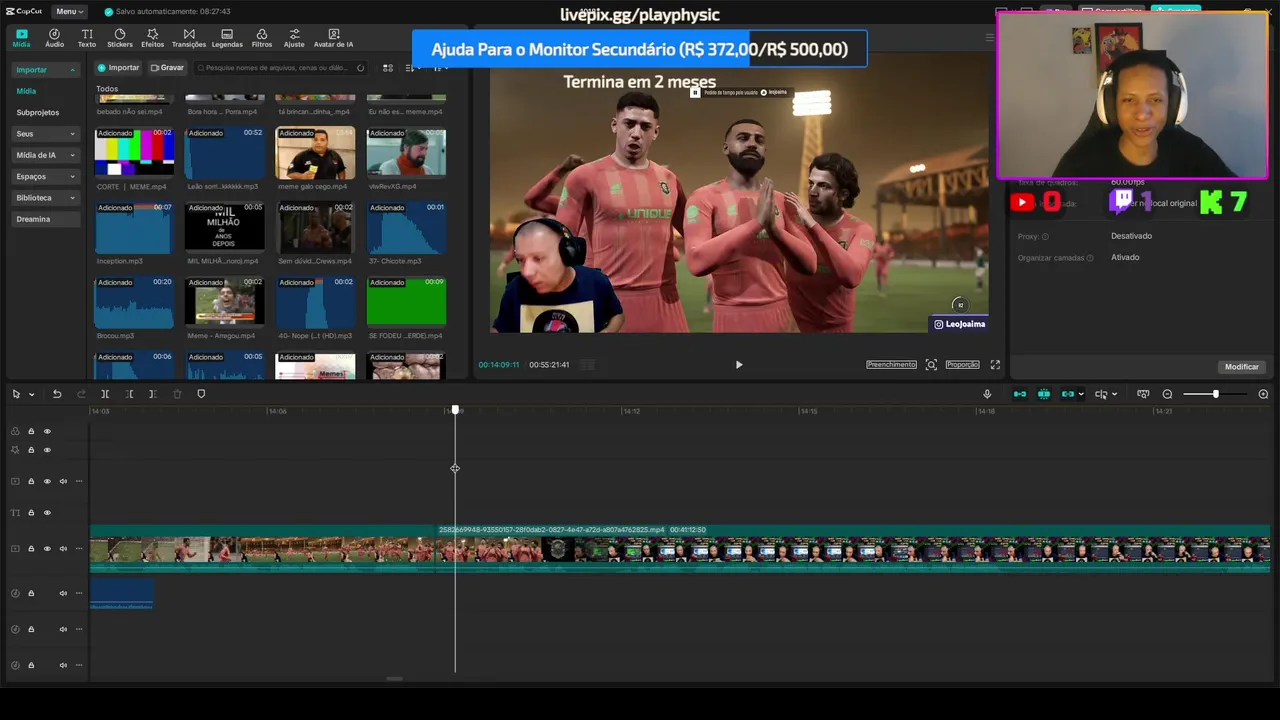The width and height of the screenshot is (1280, 720).
Task: Zoom out the timeline with the minus icon
Action: 1167,394
